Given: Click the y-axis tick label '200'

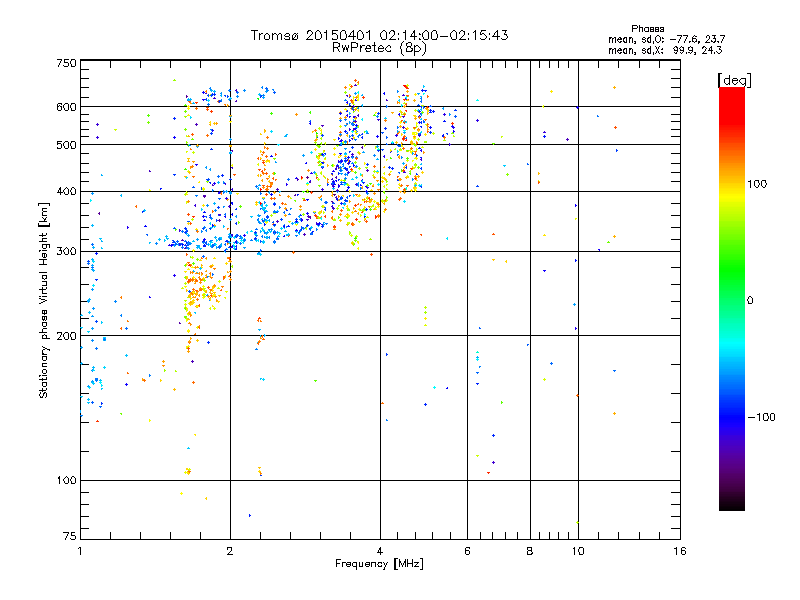Looking at the screenshot, I should pos(66,336).
